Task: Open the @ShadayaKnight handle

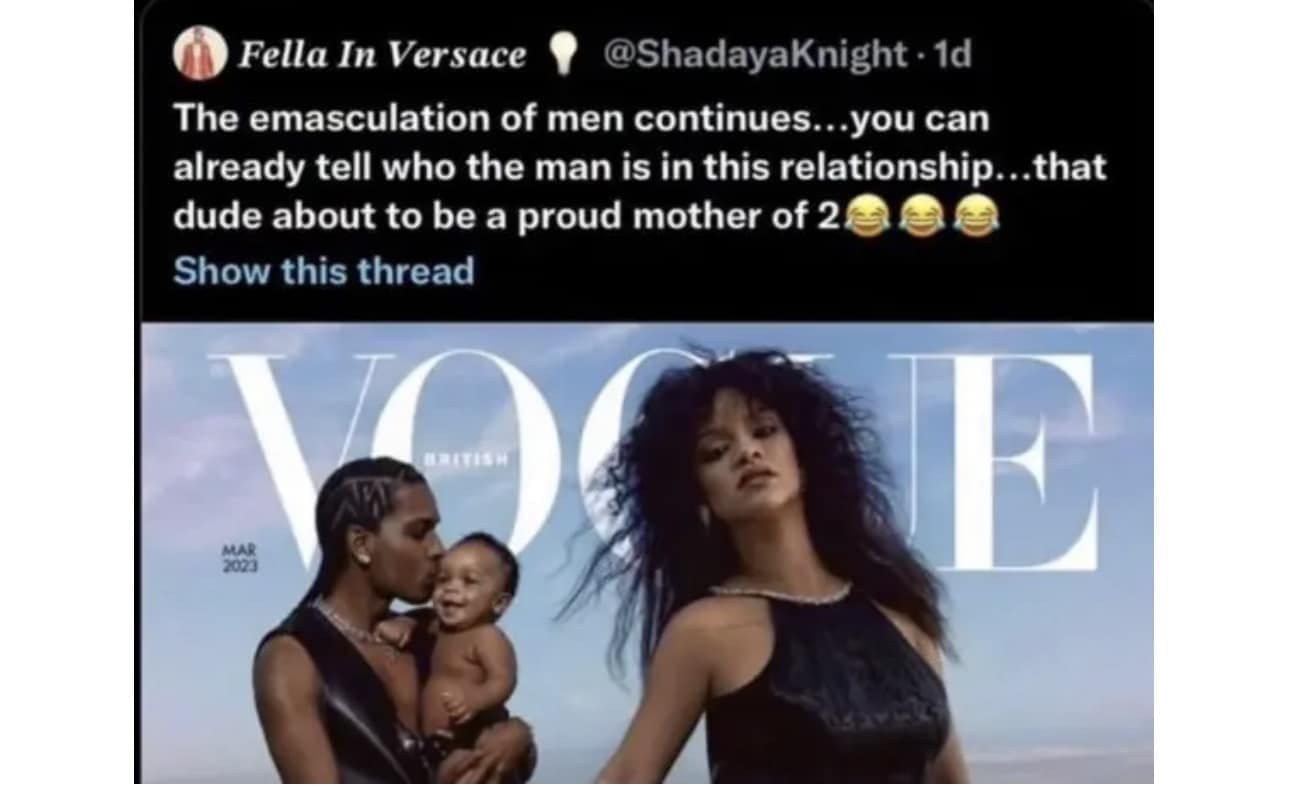Action: [756, 55]
